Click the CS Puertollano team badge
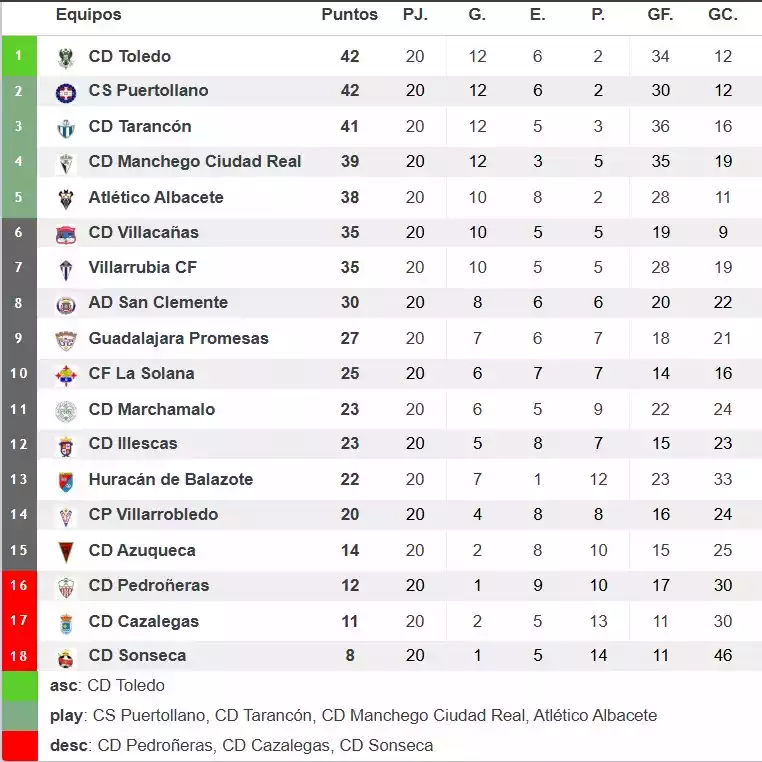This screenshot has height=762, width=762. (66, 92)
